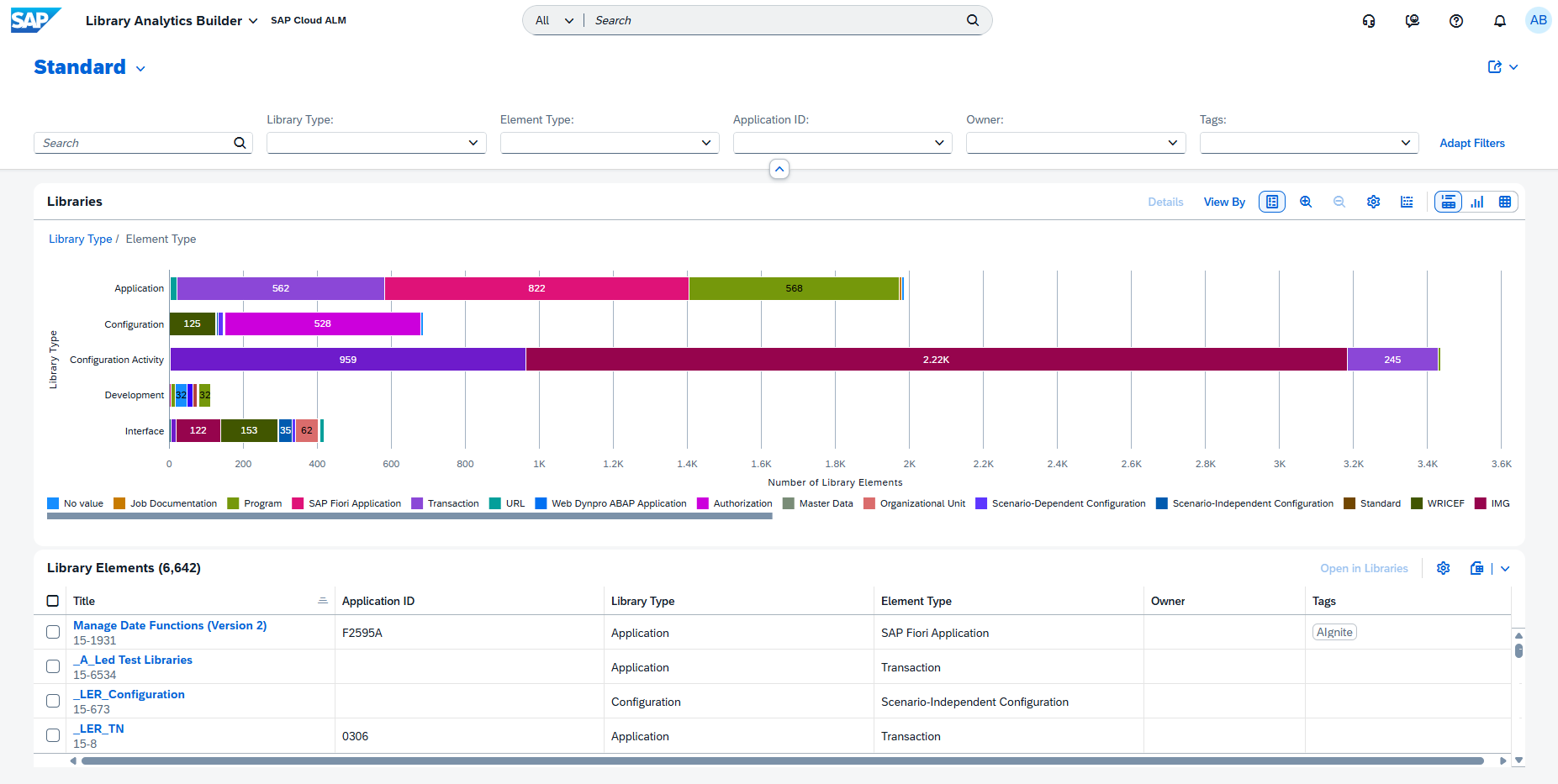1558x784 pixels.
Task: Open Library Elements table settings gear
Action: (1444, 568)
